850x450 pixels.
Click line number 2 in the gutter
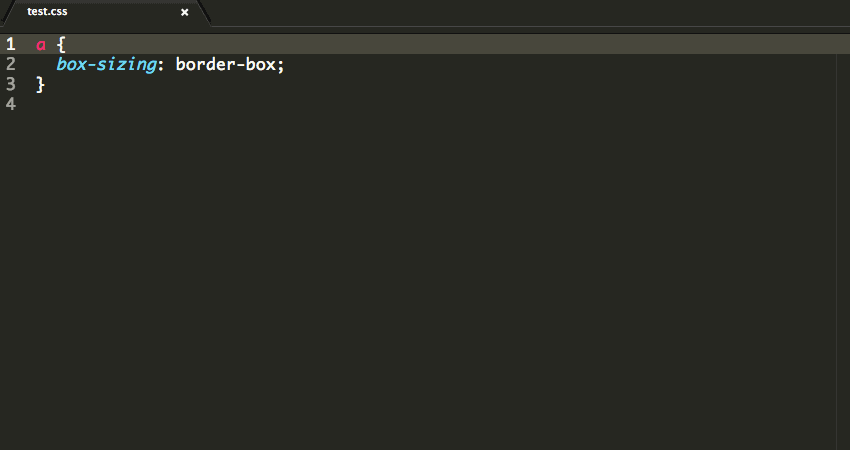[10, 65]
